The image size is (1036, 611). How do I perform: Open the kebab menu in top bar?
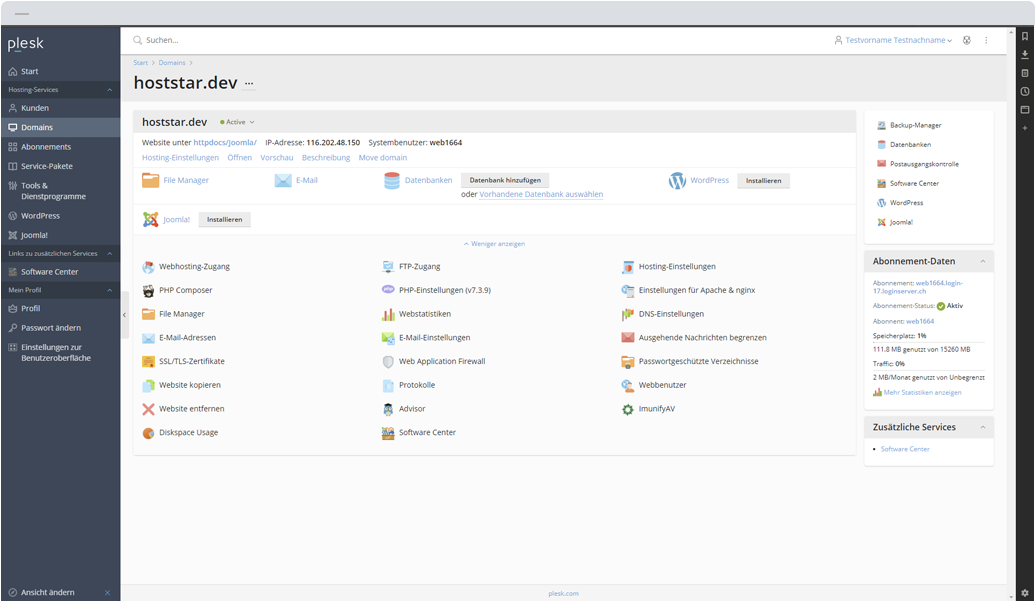[x=986, y=41]
